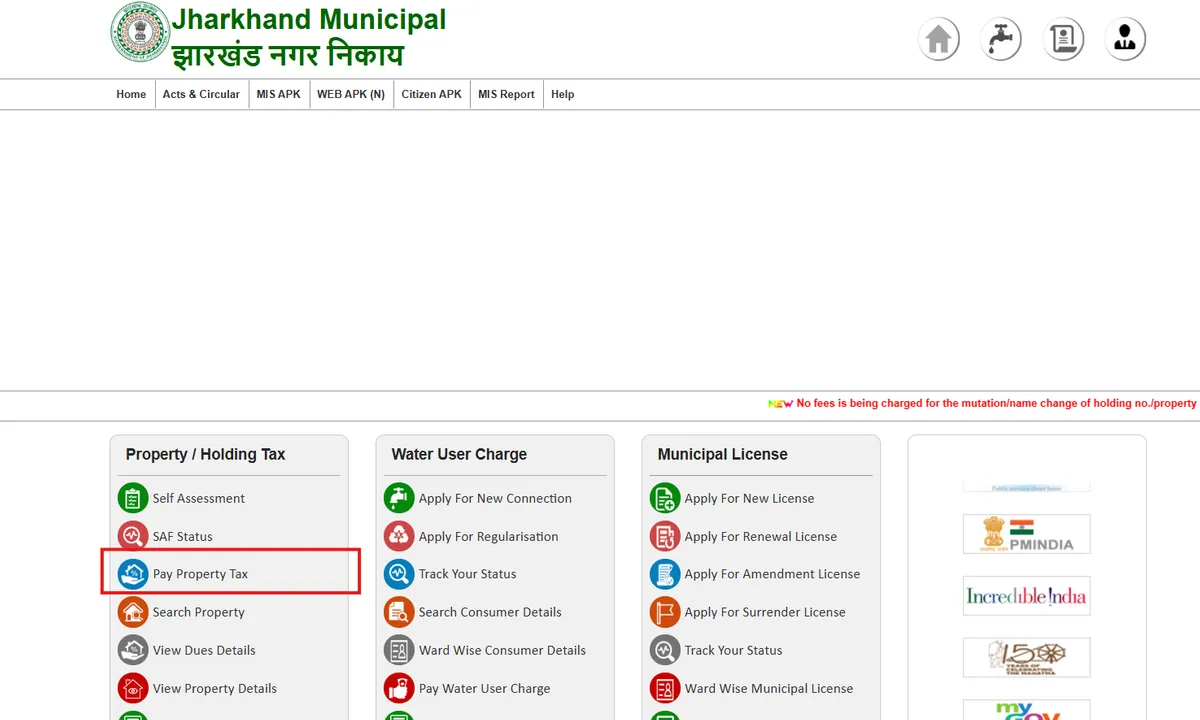Click the user profile icon in header
Image resolution: width=1200 pixels, height=720 pixels.
point(1125,40)
